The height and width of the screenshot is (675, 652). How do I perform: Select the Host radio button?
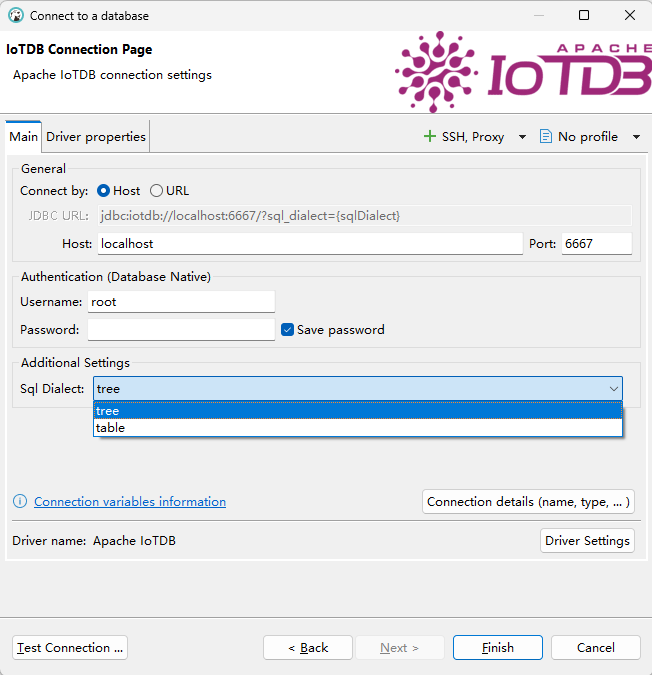point(104,191)
